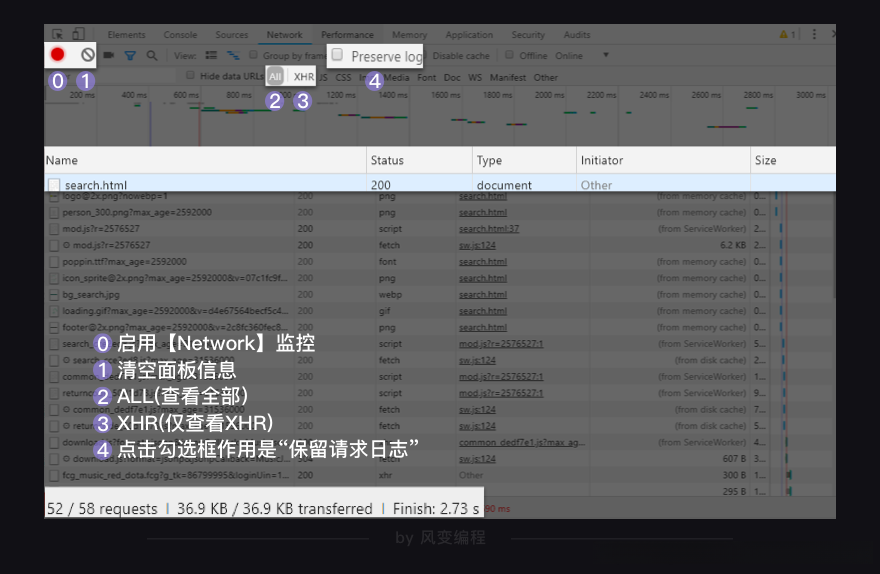The image size is (880, 574).
Task: Go to the Performance tab
Action: [347, 35]
